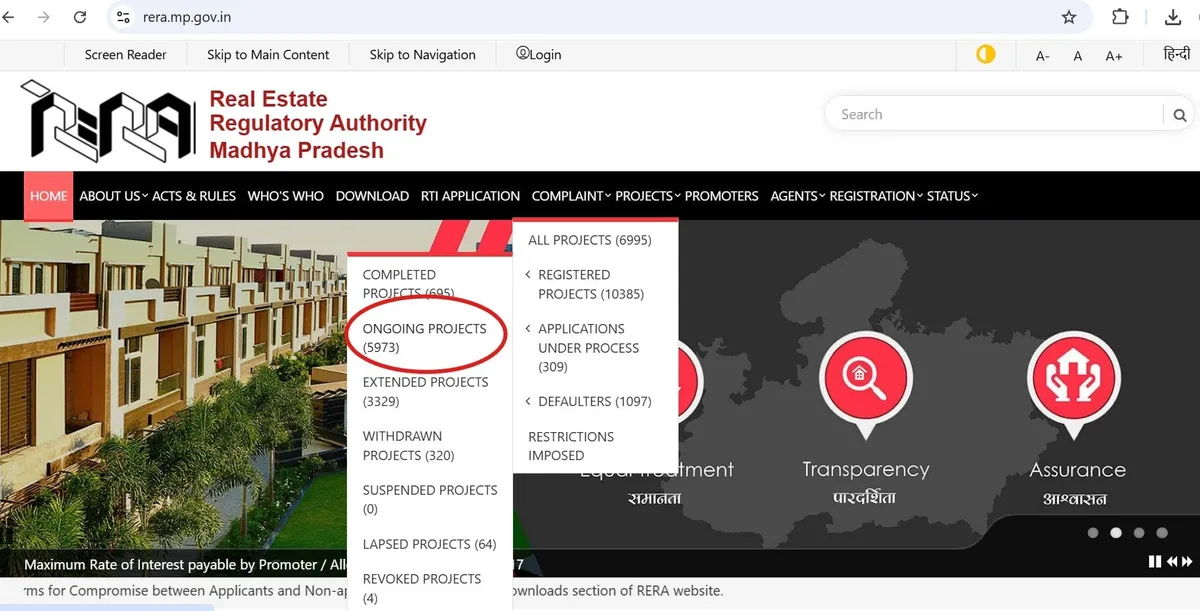Switch site language to Hindi
The height and width of the screenshot is (611, 1200).
coord(1176,54)
